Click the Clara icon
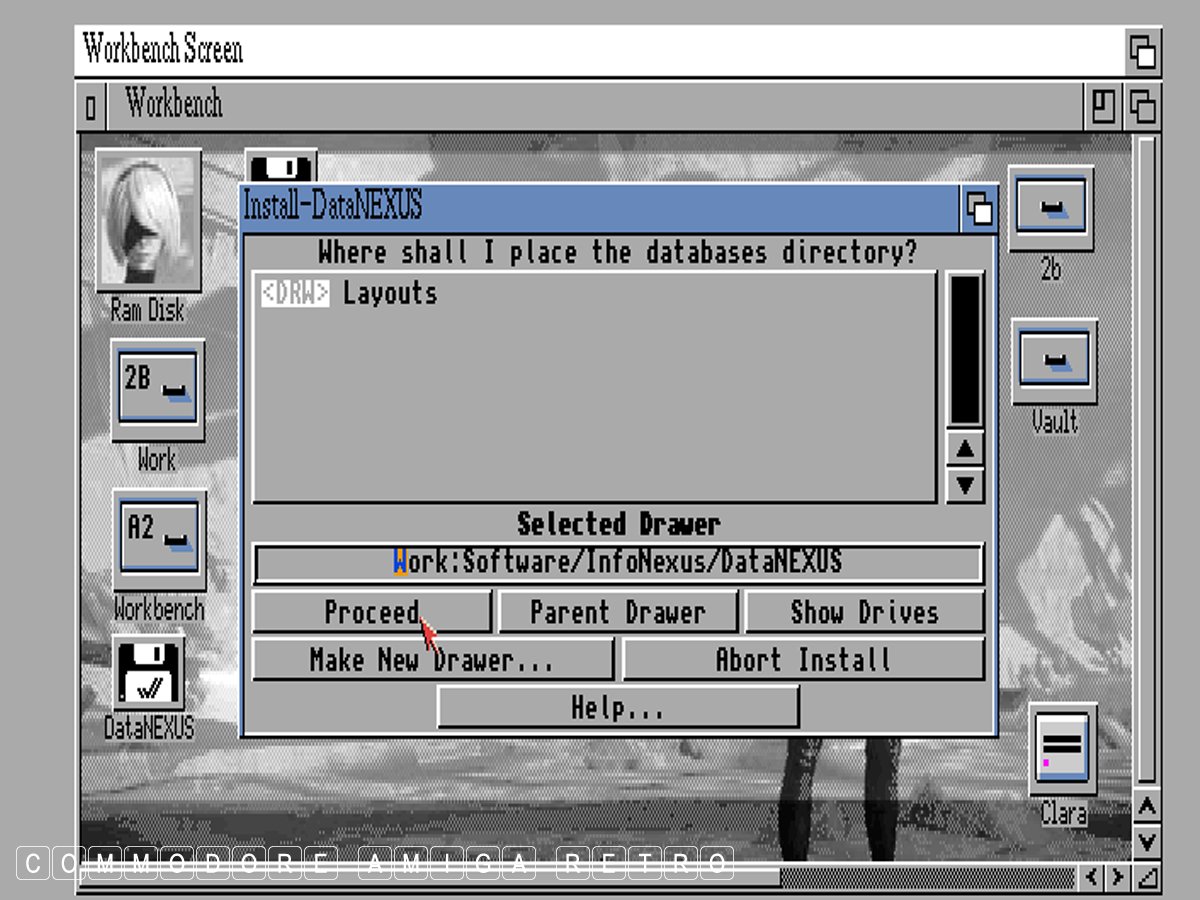The width and height of the screenshot is (1200, 900). pos(1062,749)
